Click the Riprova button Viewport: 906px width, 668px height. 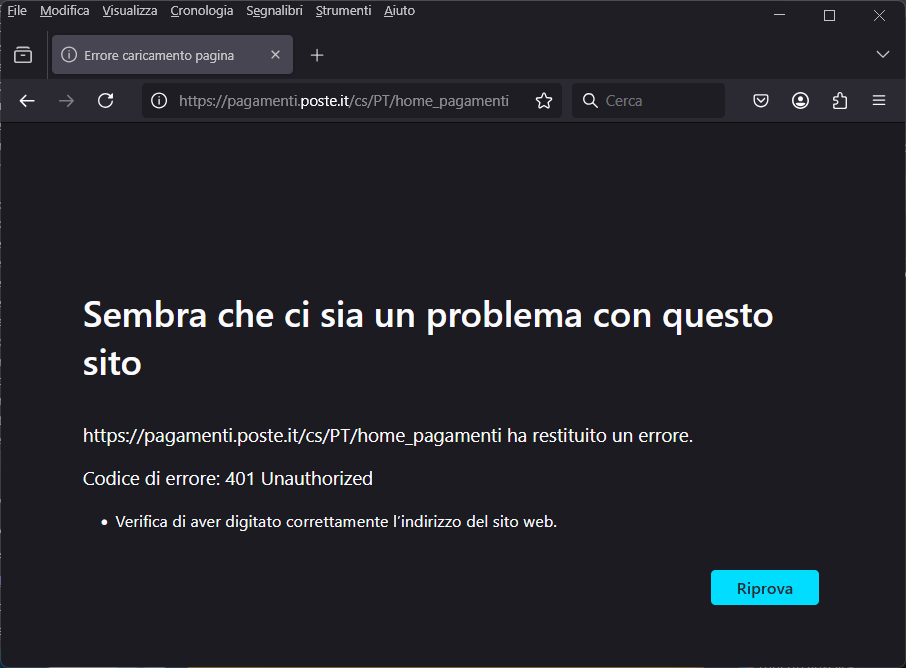click(x=764, y=588)
